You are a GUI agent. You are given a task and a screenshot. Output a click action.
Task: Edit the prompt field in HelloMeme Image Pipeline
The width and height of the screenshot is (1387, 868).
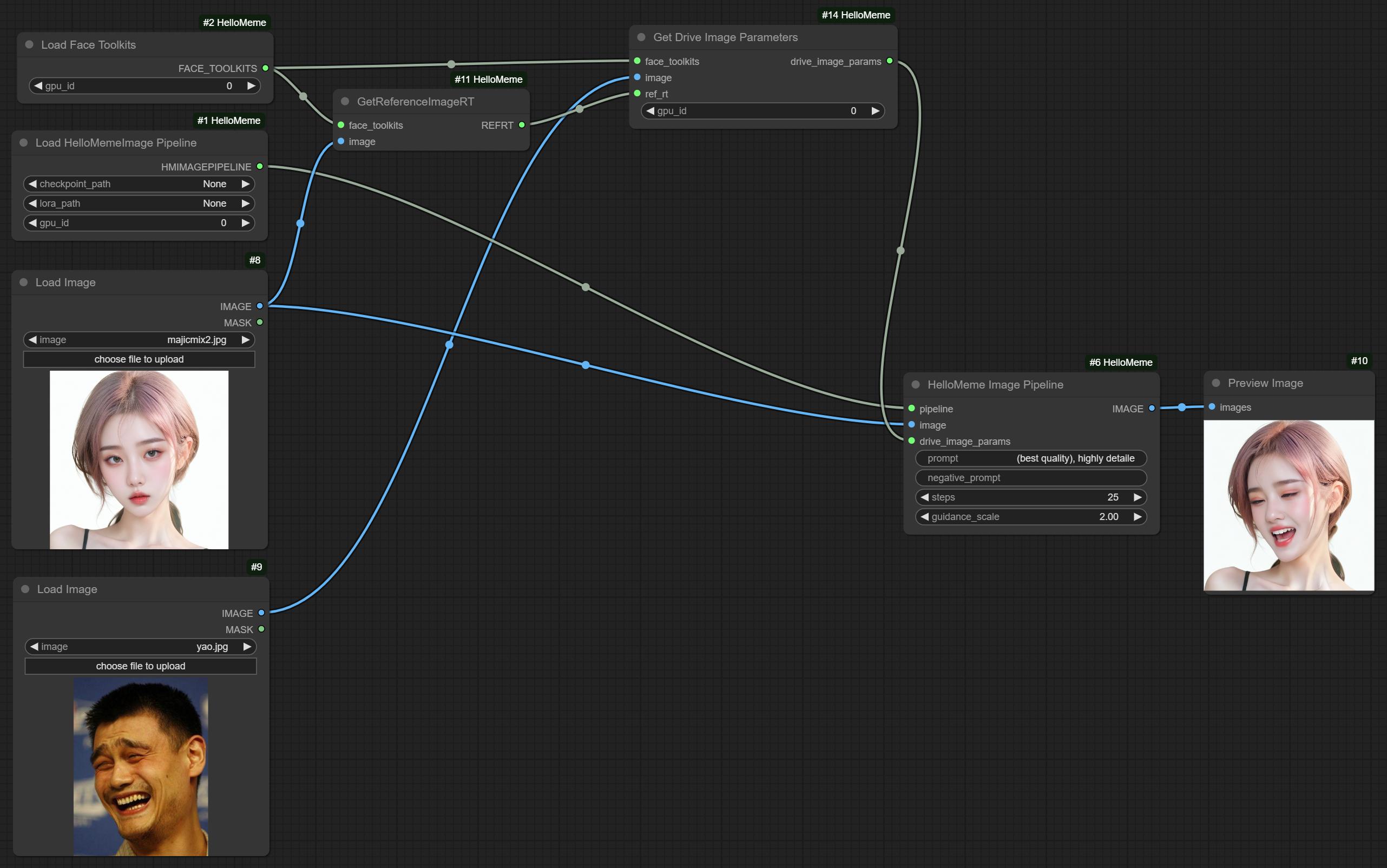click(1031, 459)
